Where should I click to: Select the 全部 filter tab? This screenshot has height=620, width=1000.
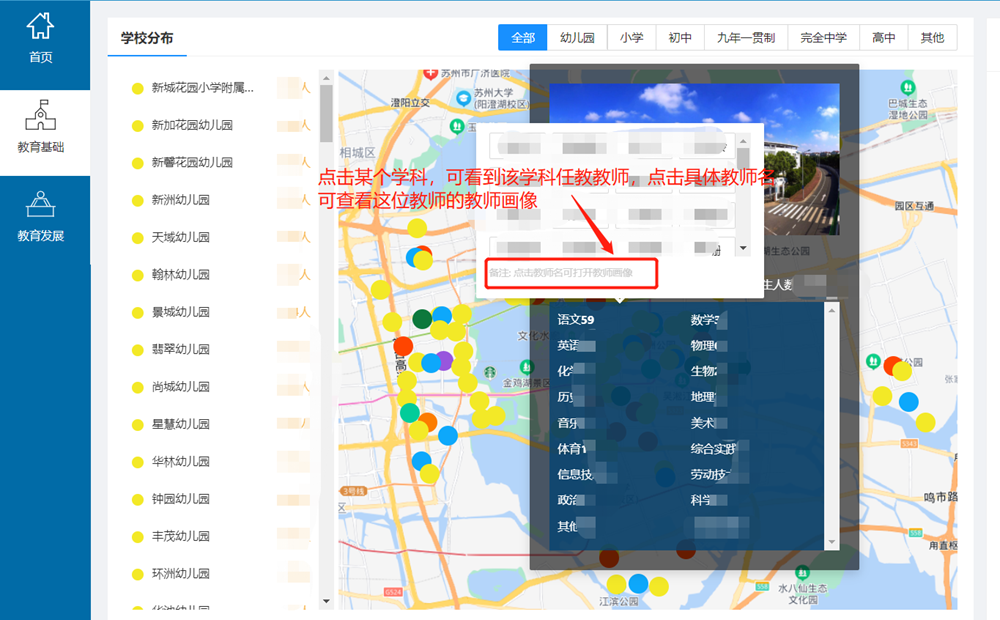coord(523,38)
